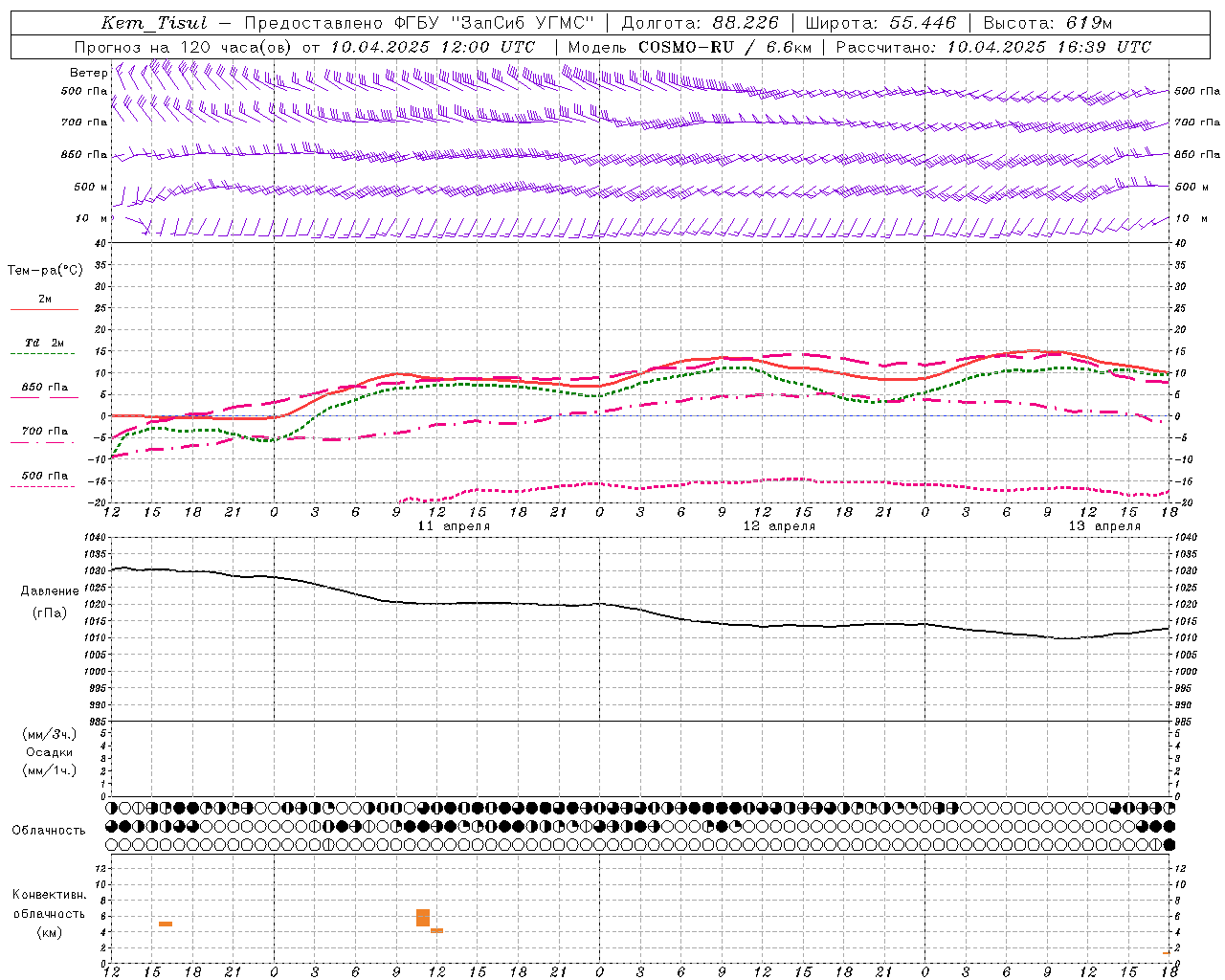Click the '850 гПа' wind level label on the right

(1197, 155)
